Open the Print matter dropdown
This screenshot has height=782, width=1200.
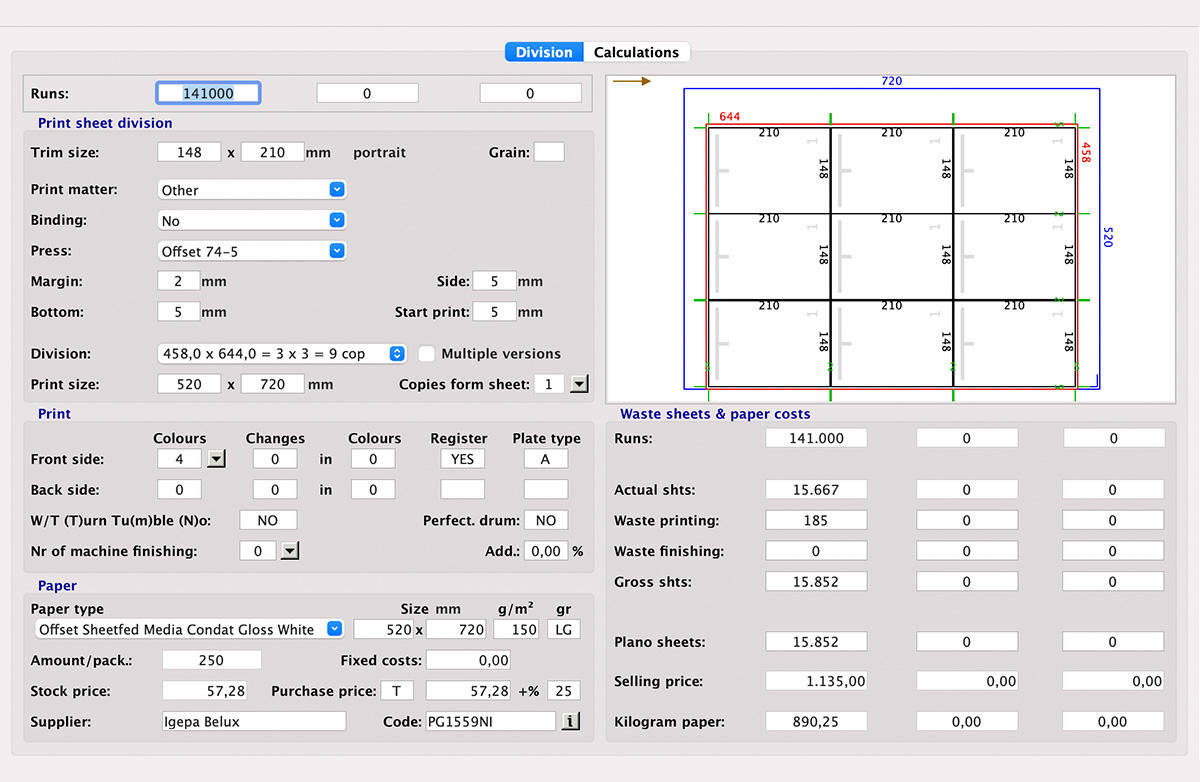[253, 189]
